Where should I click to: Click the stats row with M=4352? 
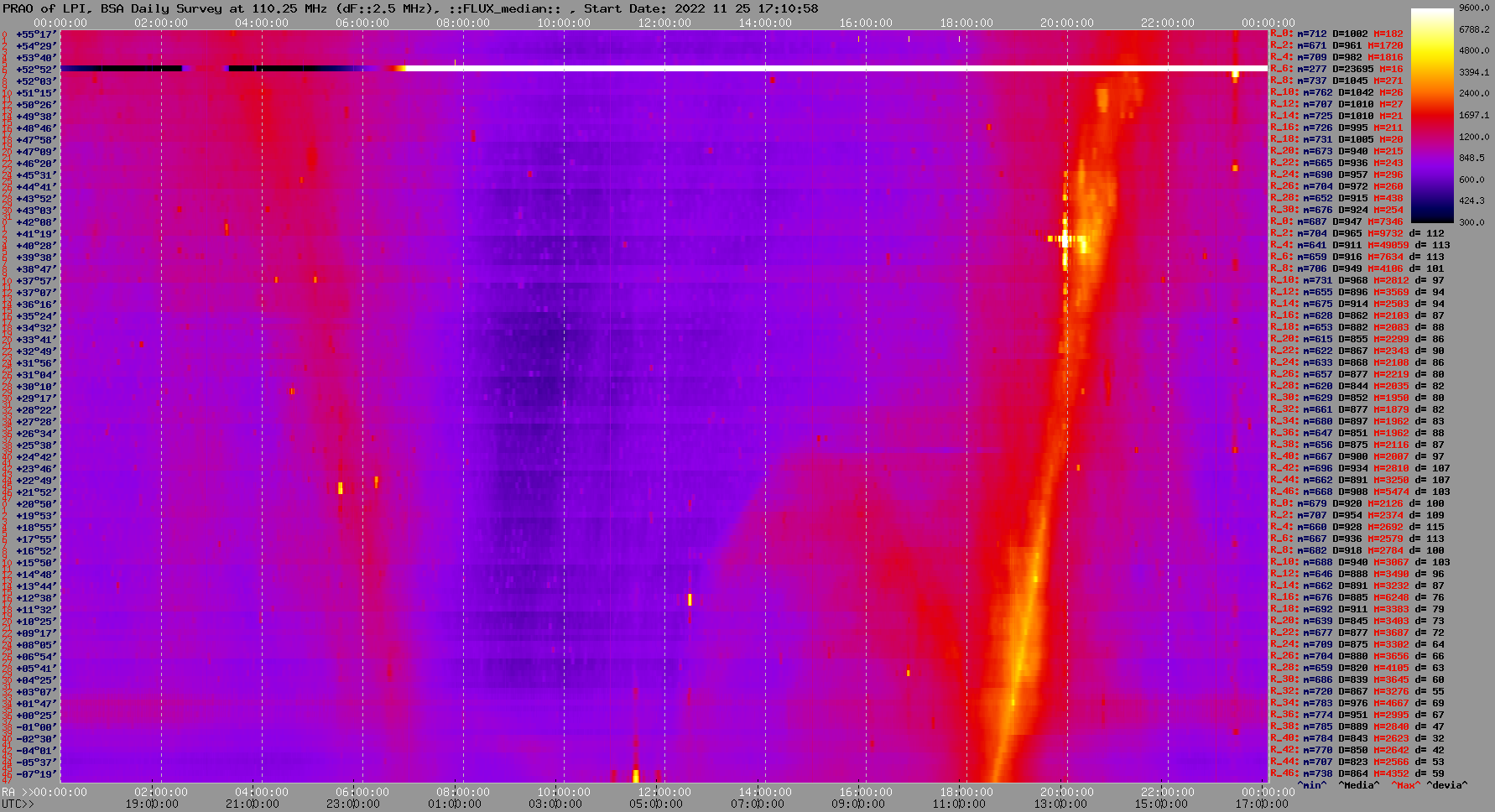coord(1357,773)
